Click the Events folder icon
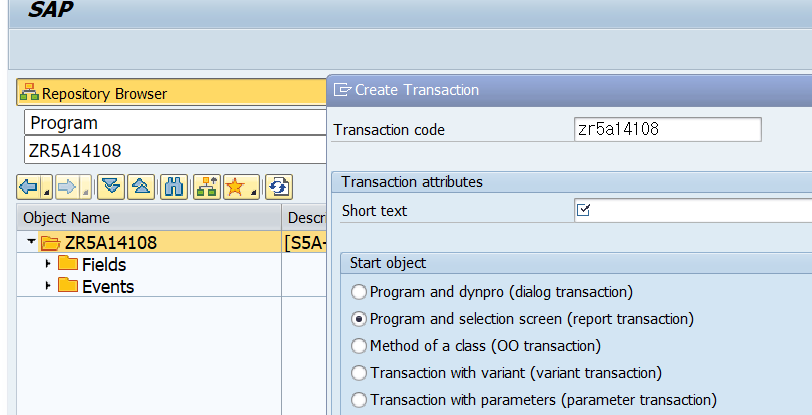Viewport: 812px width, 415px height. 68,285
